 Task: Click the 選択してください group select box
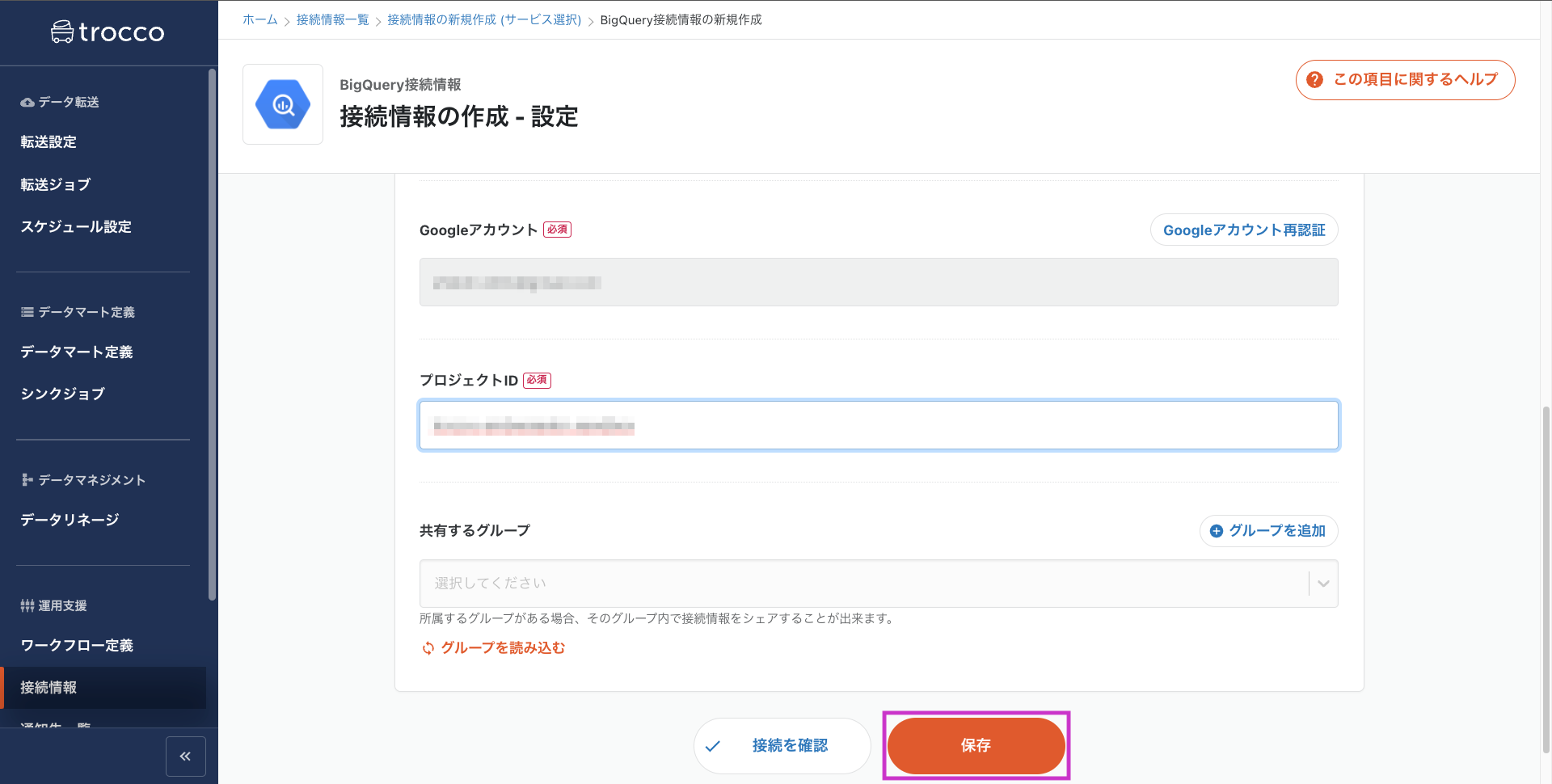(x=879, y=584)
